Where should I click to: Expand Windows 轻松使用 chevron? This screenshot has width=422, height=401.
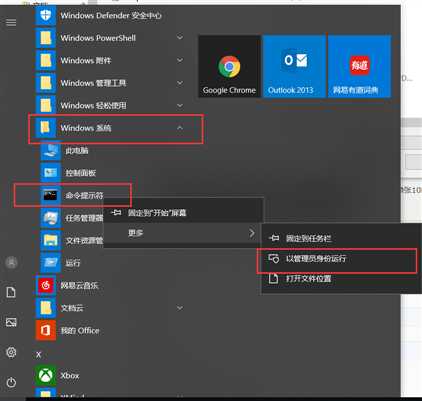[x=180, y=105]
